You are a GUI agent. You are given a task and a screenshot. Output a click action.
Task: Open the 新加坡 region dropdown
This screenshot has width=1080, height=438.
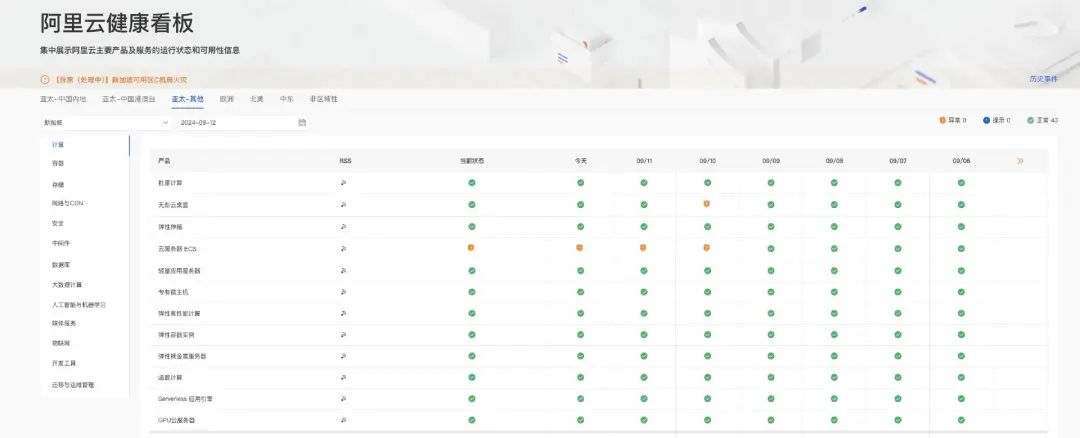click(x=105, y=122)
